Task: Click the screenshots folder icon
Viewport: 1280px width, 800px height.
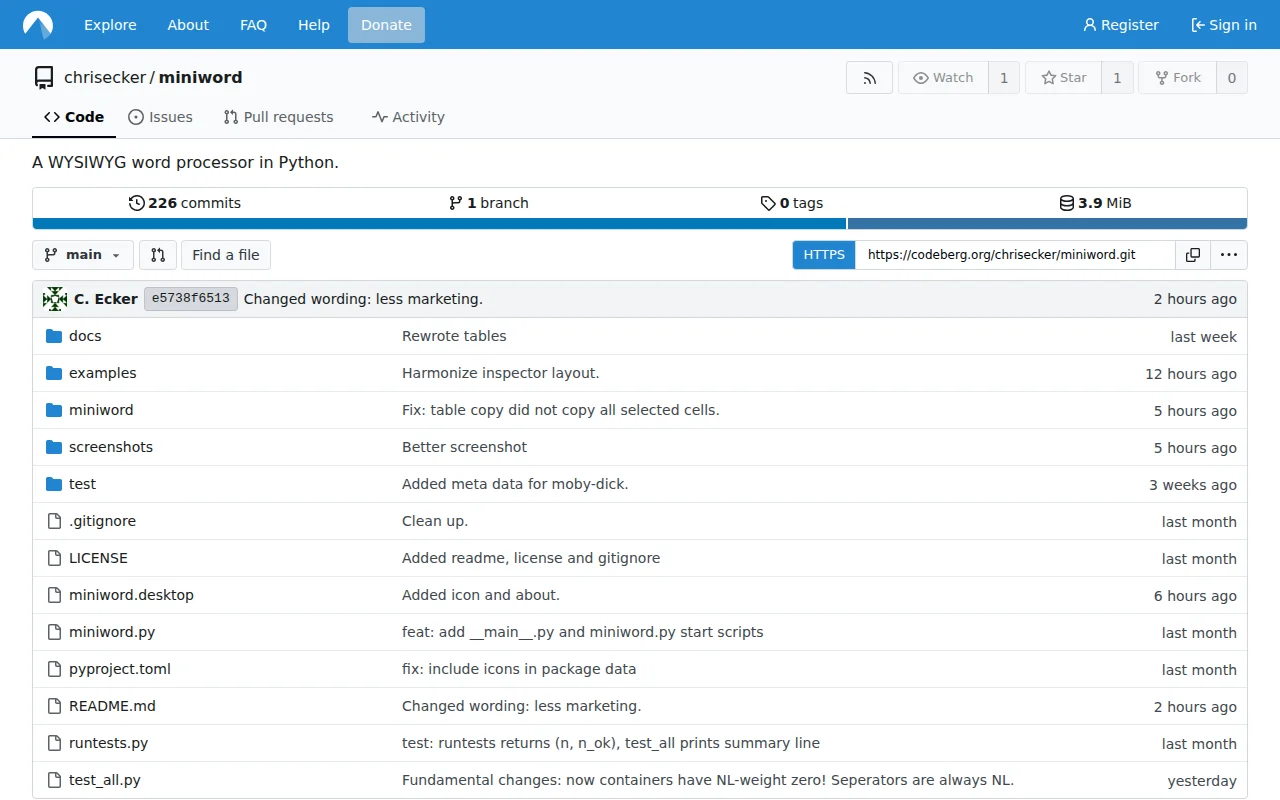Action: [x=54, y=447]
